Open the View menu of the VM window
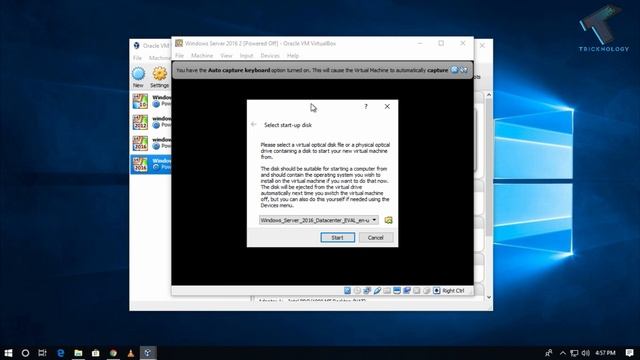640x360 pixels. coord(226,56)
